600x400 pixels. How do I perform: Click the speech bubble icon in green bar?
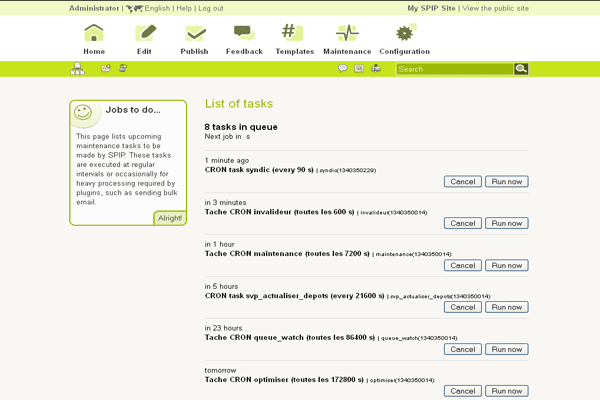point(343,69)
